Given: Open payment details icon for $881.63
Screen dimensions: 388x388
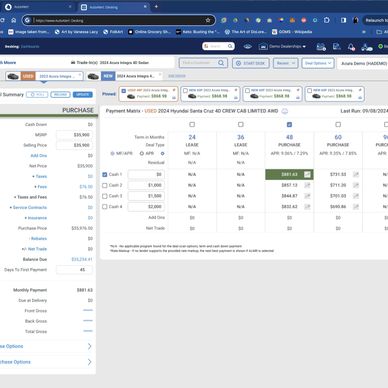Looking at the screenshot, I should point(307,174).
